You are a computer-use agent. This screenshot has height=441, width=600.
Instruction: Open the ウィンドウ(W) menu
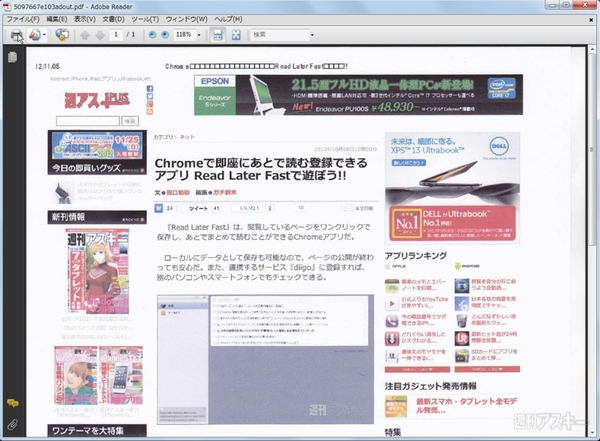(186, 19)
